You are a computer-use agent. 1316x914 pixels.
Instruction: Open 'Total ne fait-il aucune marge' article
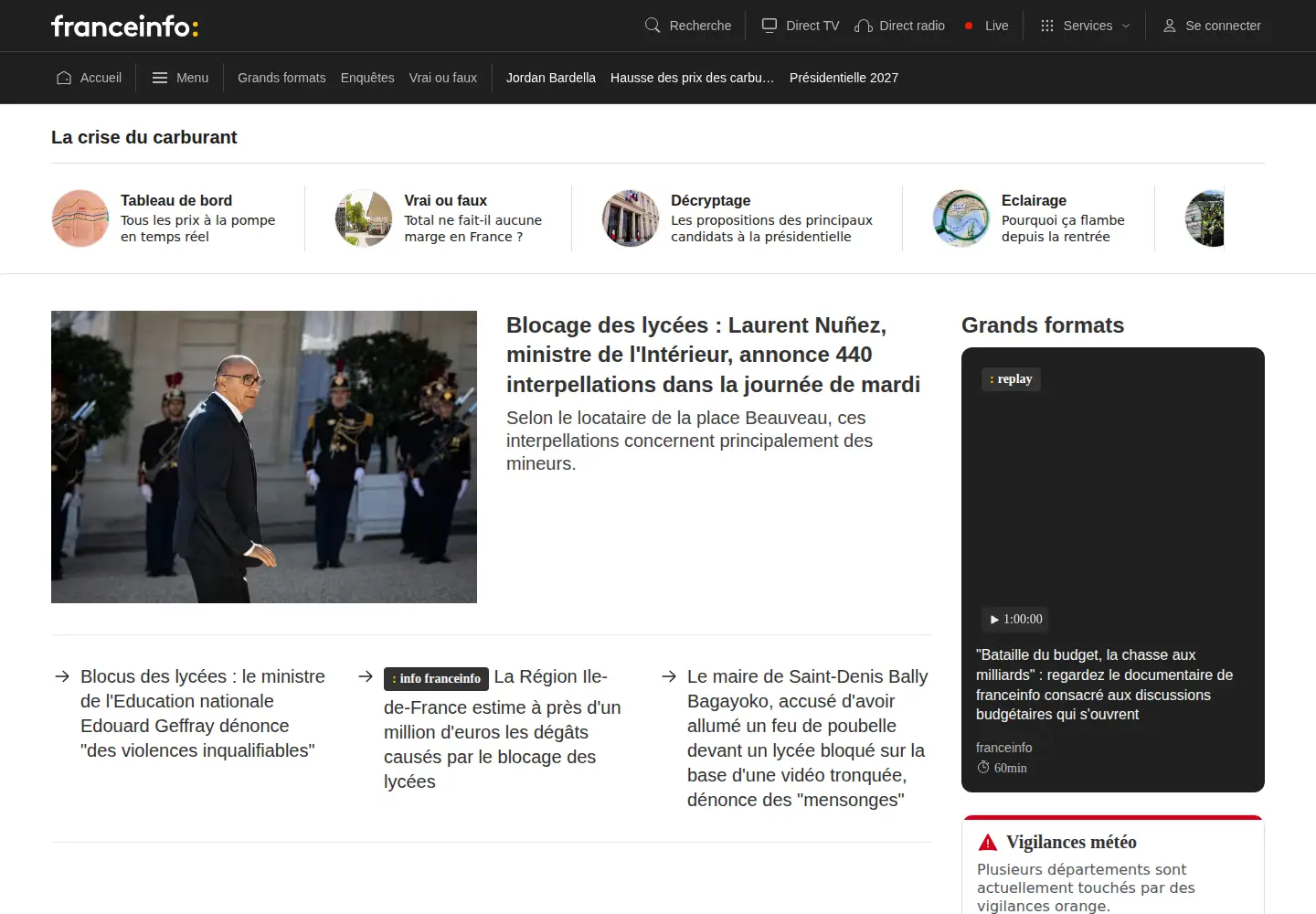473,228
